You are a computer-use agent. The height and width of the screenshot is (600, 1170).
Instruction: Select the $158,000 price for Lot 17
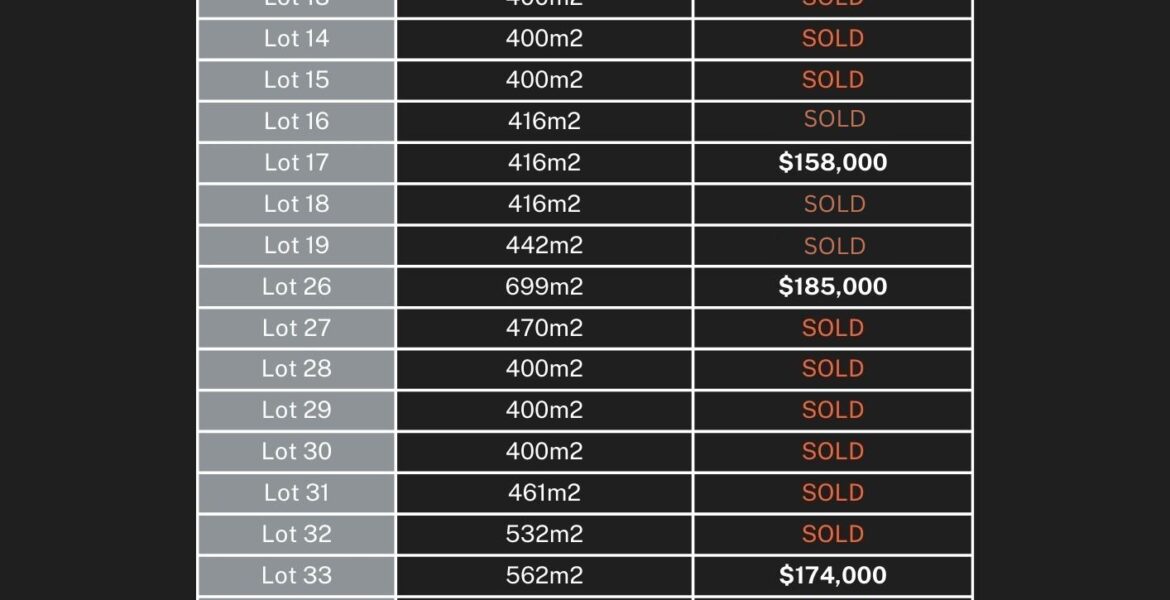click(832, 162)
